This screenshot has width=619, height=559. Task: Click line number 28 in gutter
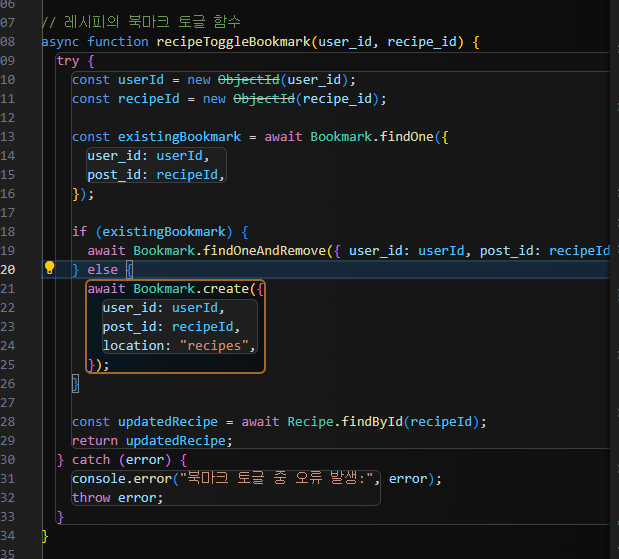coord(8,422)
